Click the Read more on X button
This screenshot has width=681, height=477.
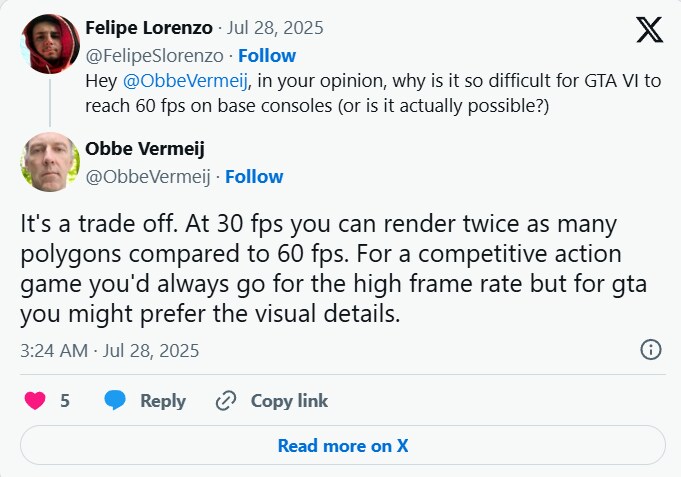point(343,445)
